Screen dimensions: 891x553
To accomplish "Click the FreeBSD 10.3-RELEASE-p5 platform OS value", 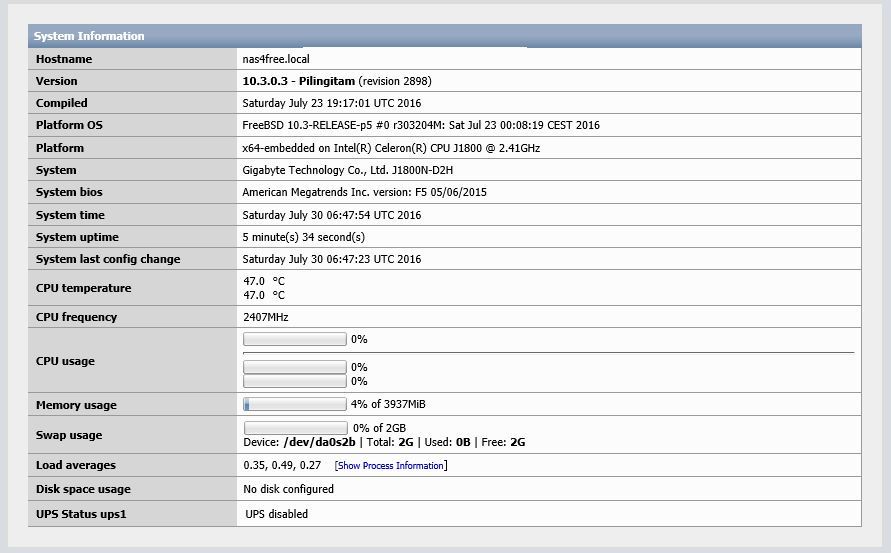I will tap(420, 126).
